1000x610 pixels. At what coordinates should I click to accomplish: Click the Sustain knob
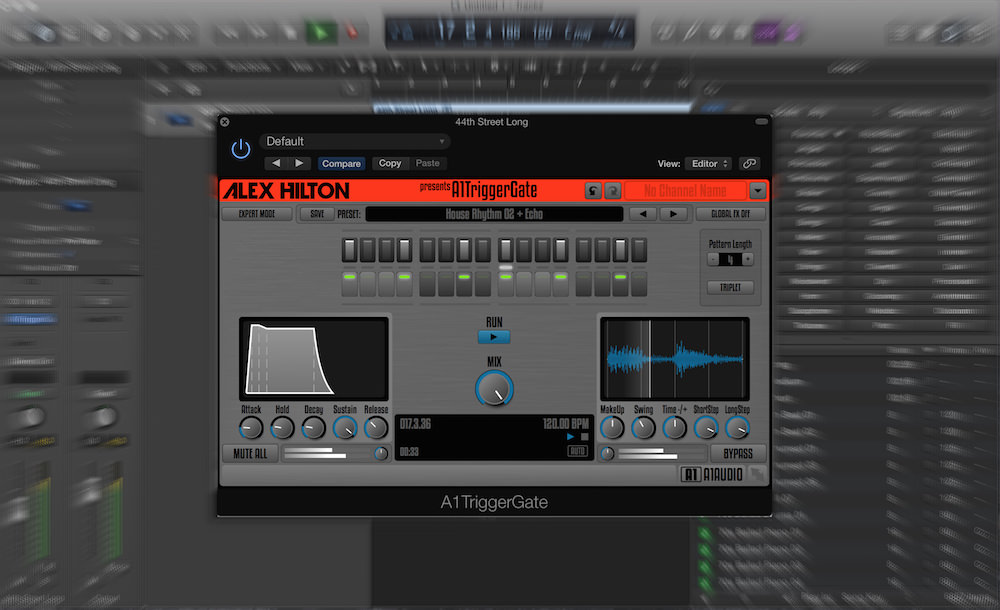point(345,428)
